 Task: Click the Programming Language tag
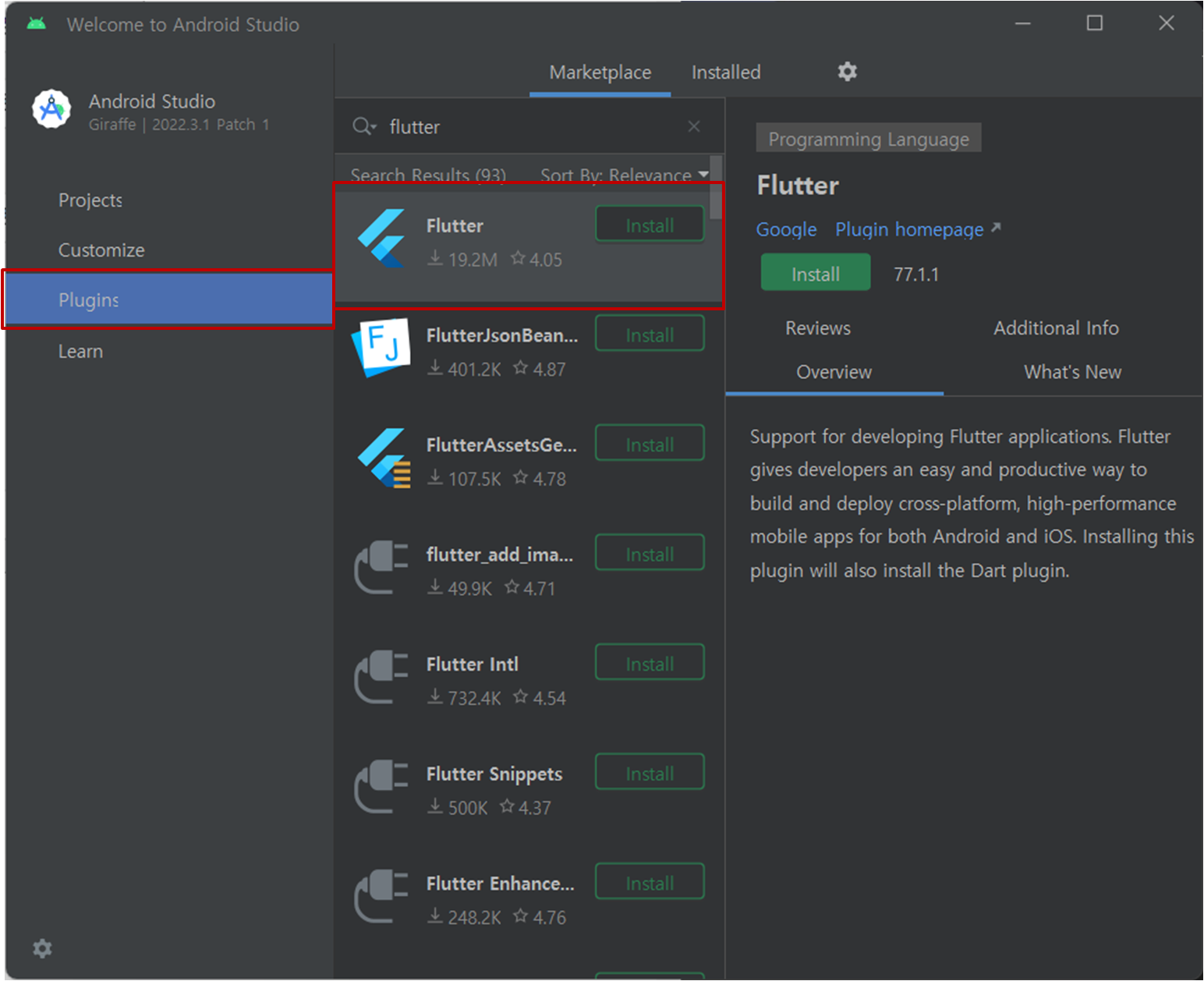(869, 139)
